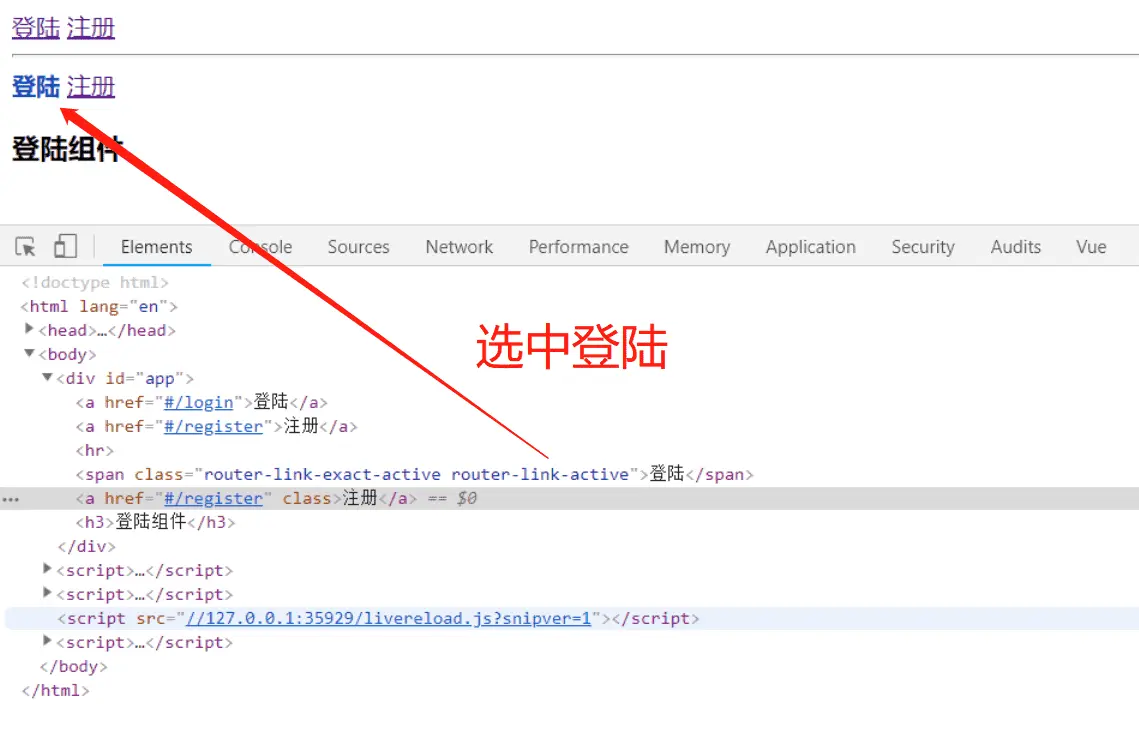Expand the first collapsed script node

pyautogui.click(x=47, y=569)
